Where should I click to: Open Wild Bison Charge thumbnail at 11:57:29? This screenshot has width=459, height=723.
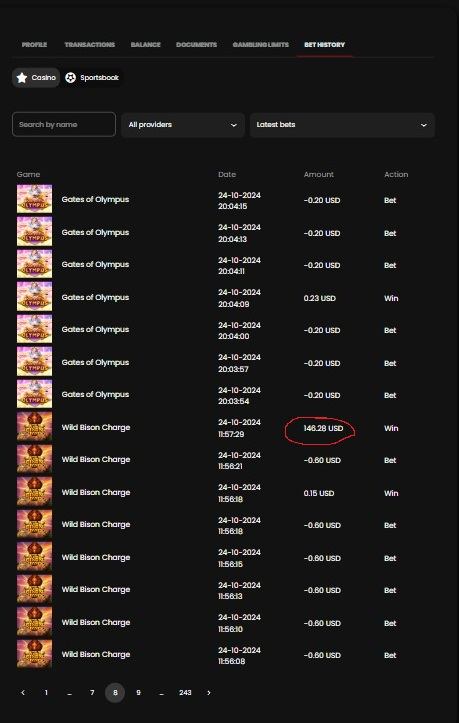pyautogui.click(x=35, y=427)
